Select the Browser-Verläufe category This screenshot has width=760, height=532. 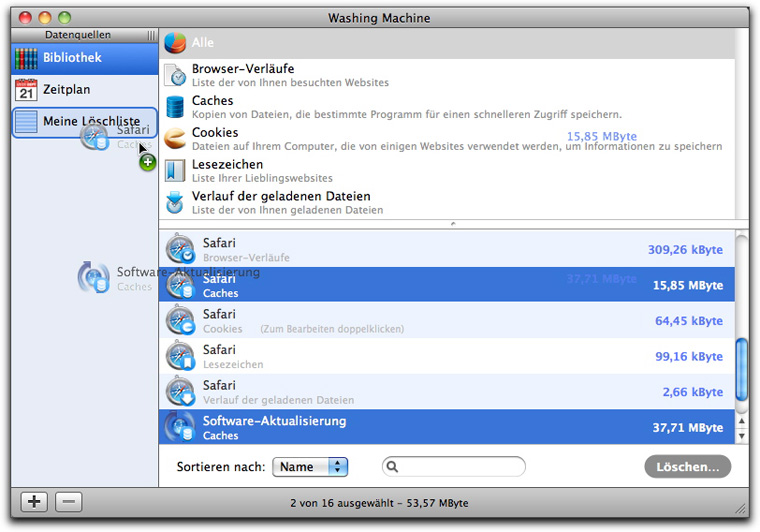(447, 75)
